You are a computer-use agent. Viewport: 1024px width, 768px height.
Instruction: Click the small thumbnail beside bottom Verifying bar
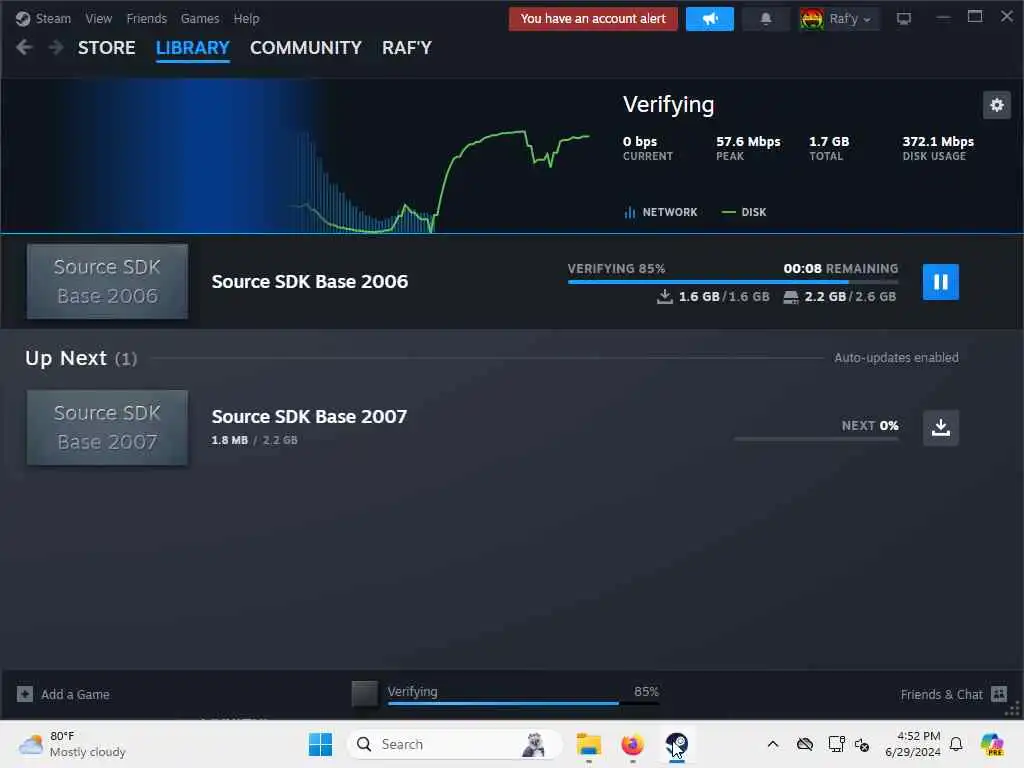point(364,694)
